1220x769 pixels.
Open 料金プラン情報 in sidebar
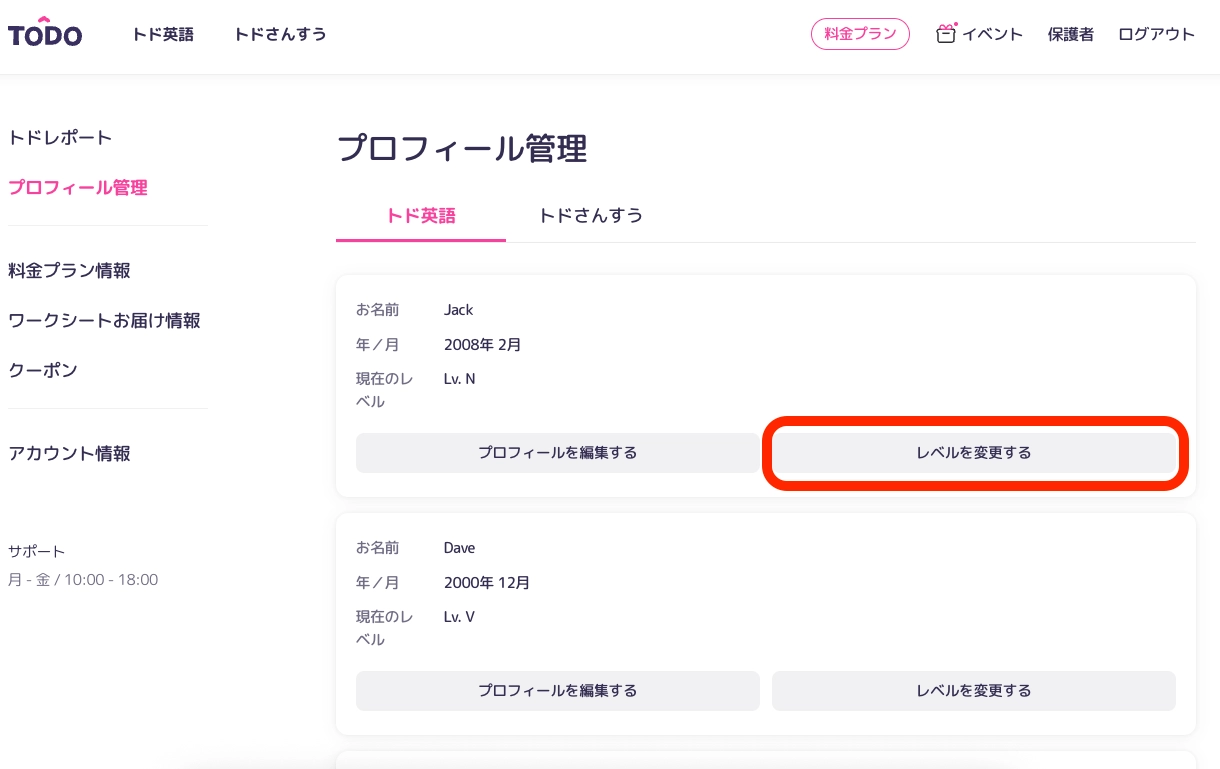[69, 270]
